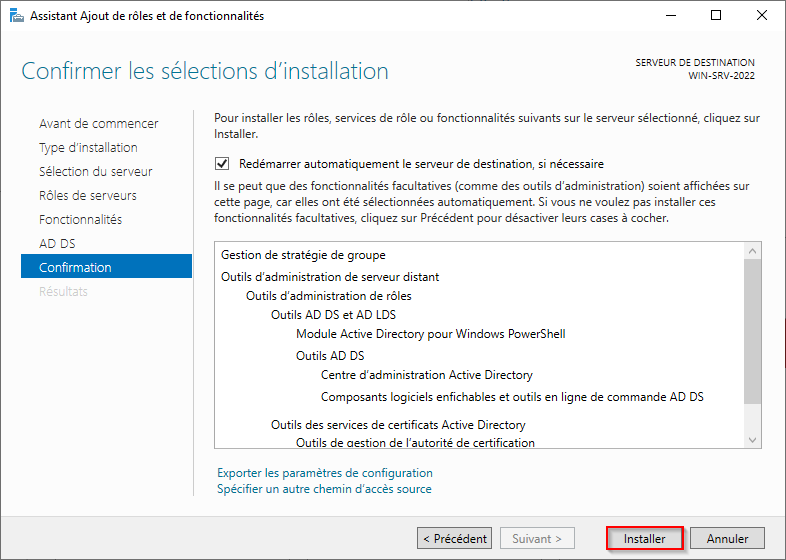Click the Confirmer les sélections d'installation heading

click(x=205, y=71)
